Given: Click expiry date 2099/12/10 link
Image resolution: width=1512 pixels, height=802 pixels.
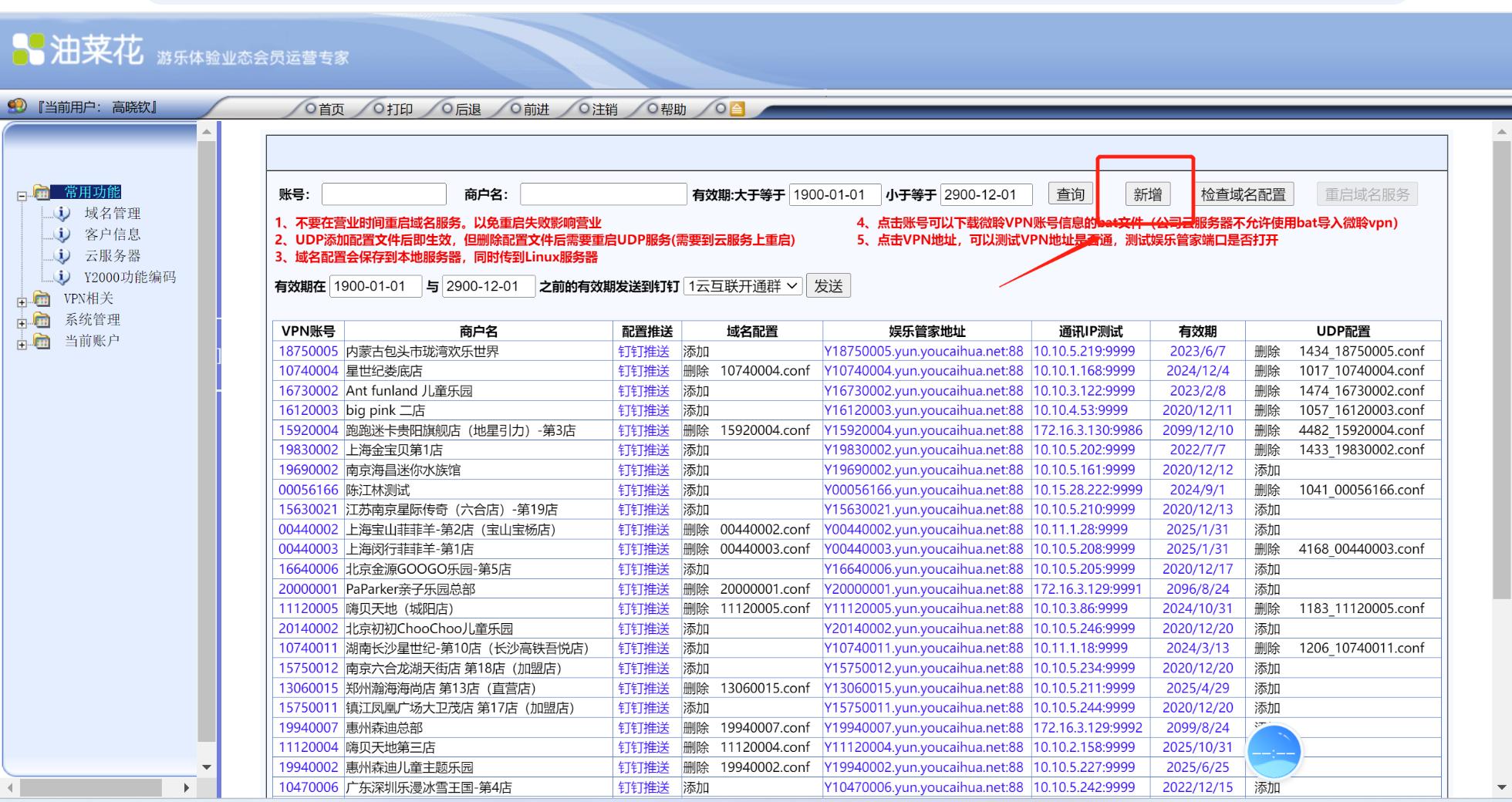Looking at the screenshot, I should pos(1198,430).
